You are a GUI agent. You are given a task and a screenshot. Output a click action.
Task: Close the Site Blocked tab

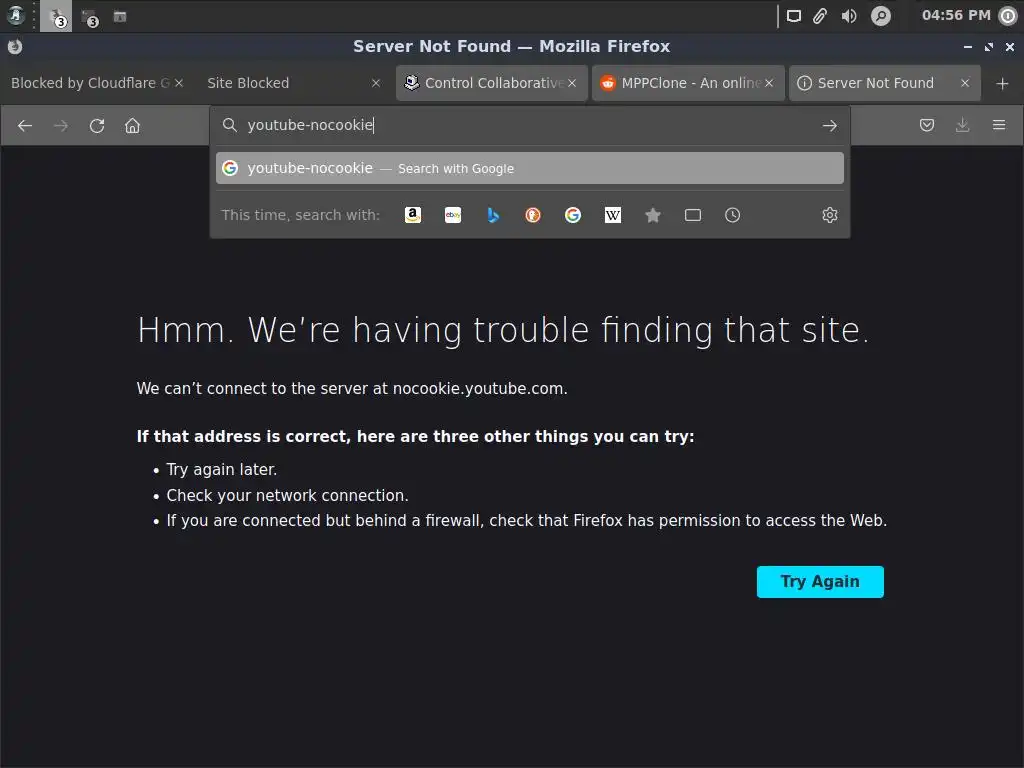pos(376,83)
